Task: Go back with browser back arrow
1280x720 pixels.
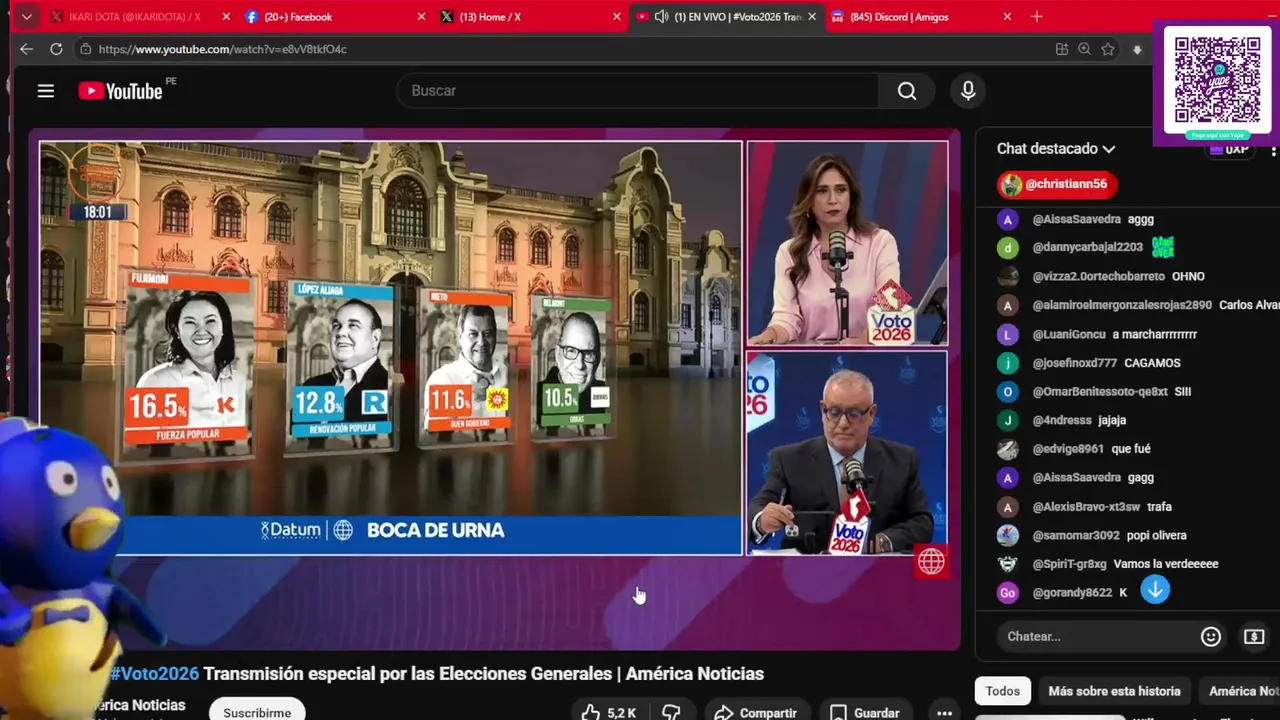Action: point(26,49)
